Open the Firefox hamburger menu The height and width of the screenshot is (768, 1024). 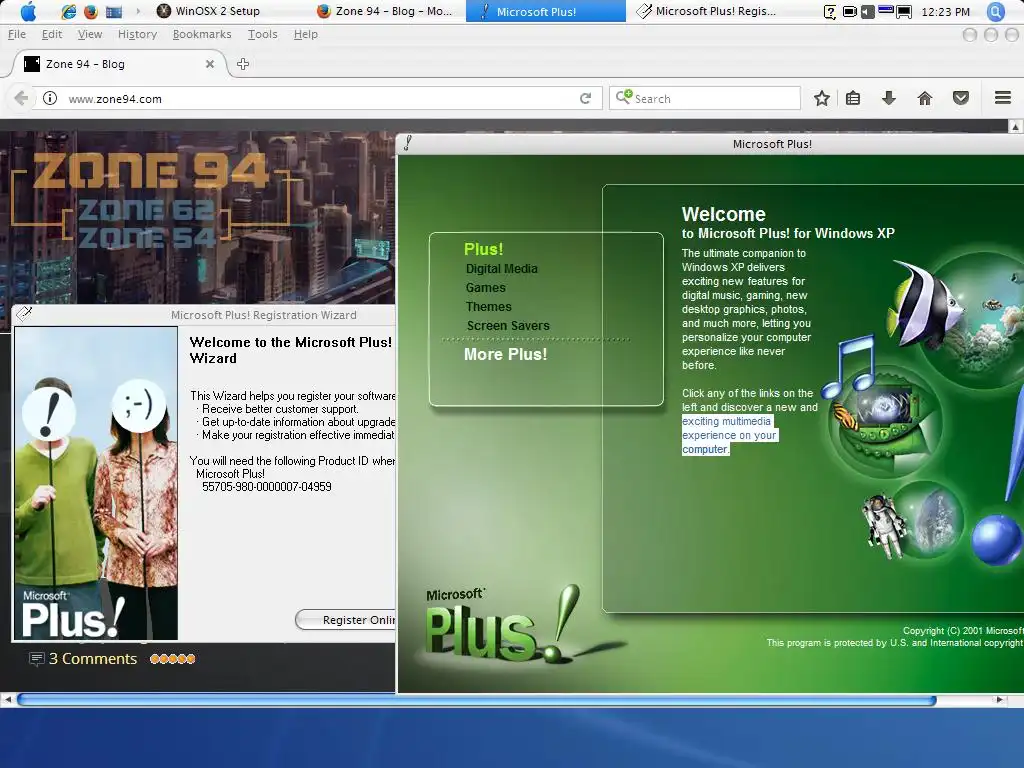pyautogui.click(x=1003, y=99)
